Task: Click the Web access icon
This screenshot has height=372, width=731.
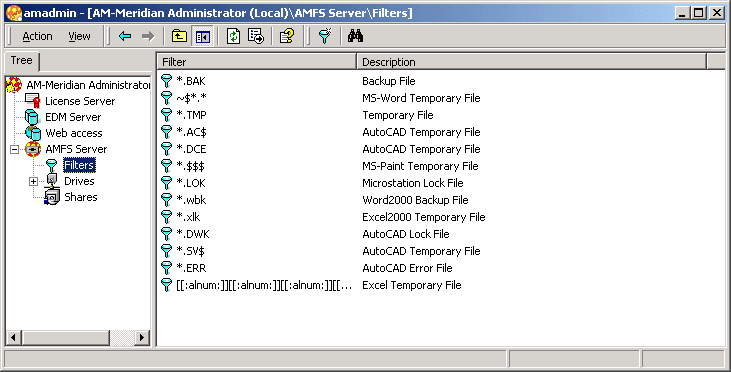Action: pyautogui.click(x=33, y=133)
